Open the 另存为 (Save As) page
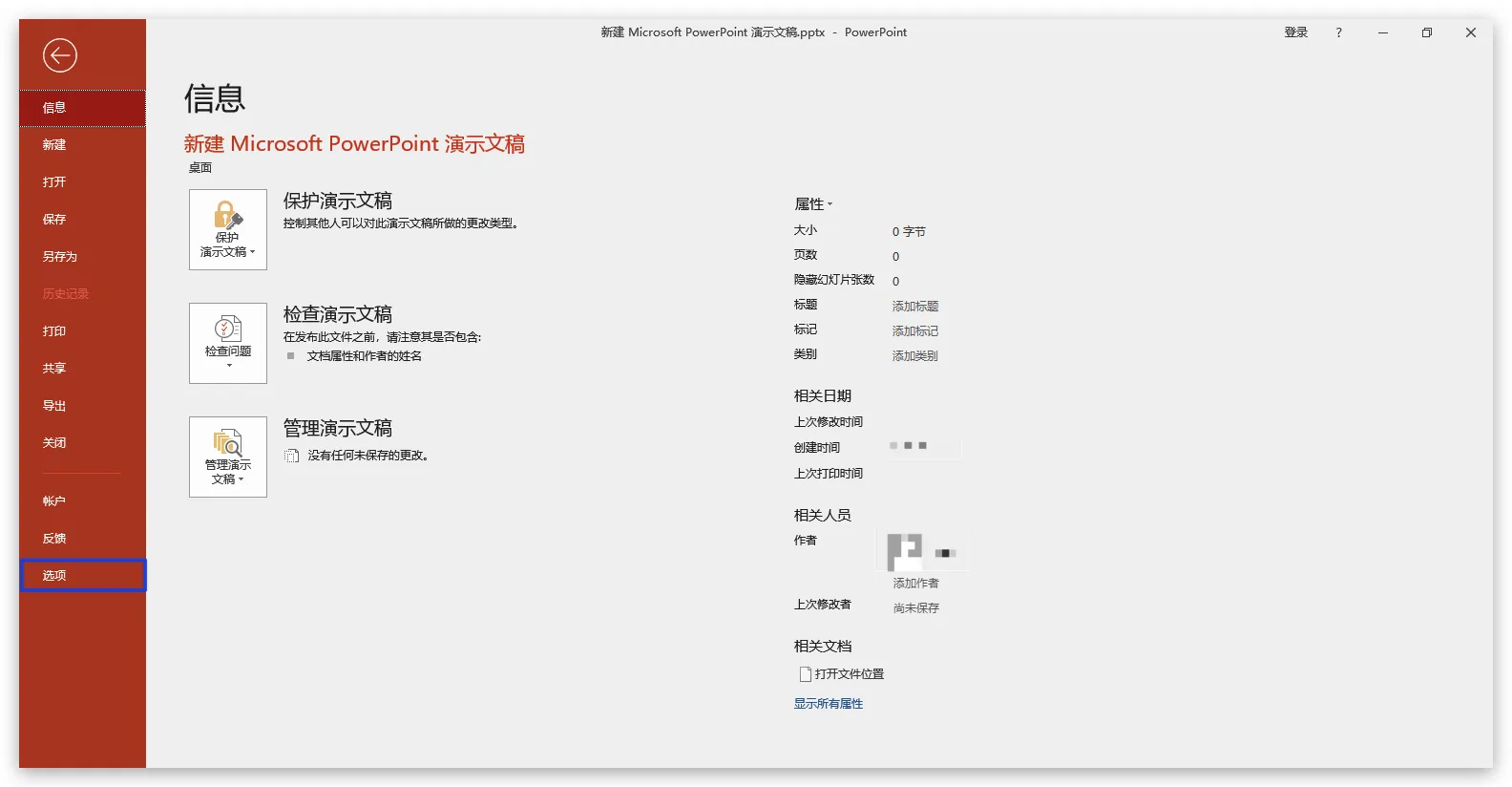The height and width of the screenshot is (787, 1512). coord(59,257)
